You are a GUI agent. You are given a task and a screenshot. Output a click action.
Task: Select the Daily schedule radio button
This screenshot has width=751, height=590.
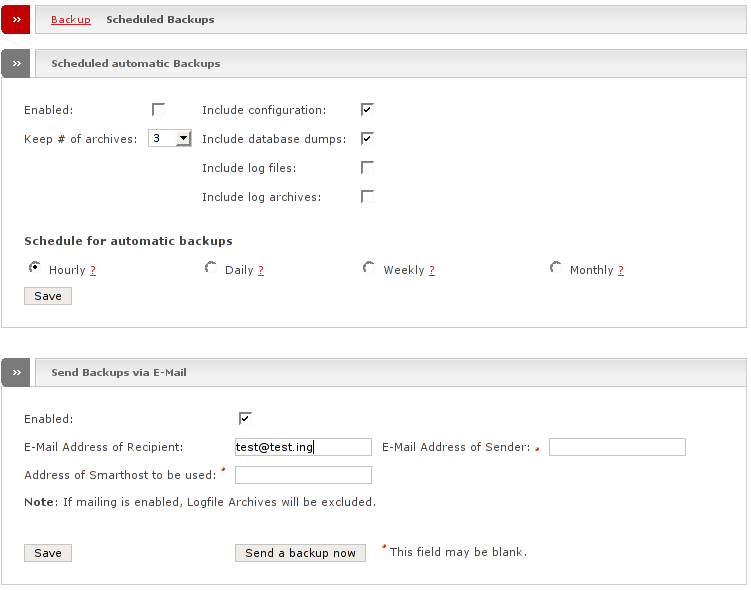210,268
